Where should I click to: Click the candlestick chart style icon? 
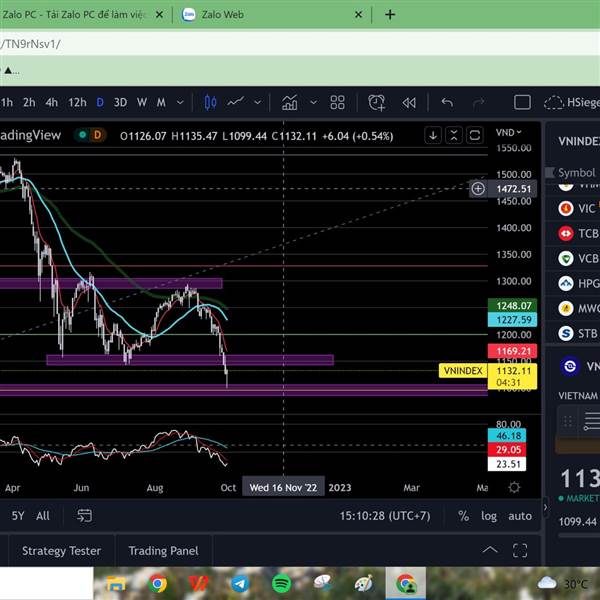[210, 103]
